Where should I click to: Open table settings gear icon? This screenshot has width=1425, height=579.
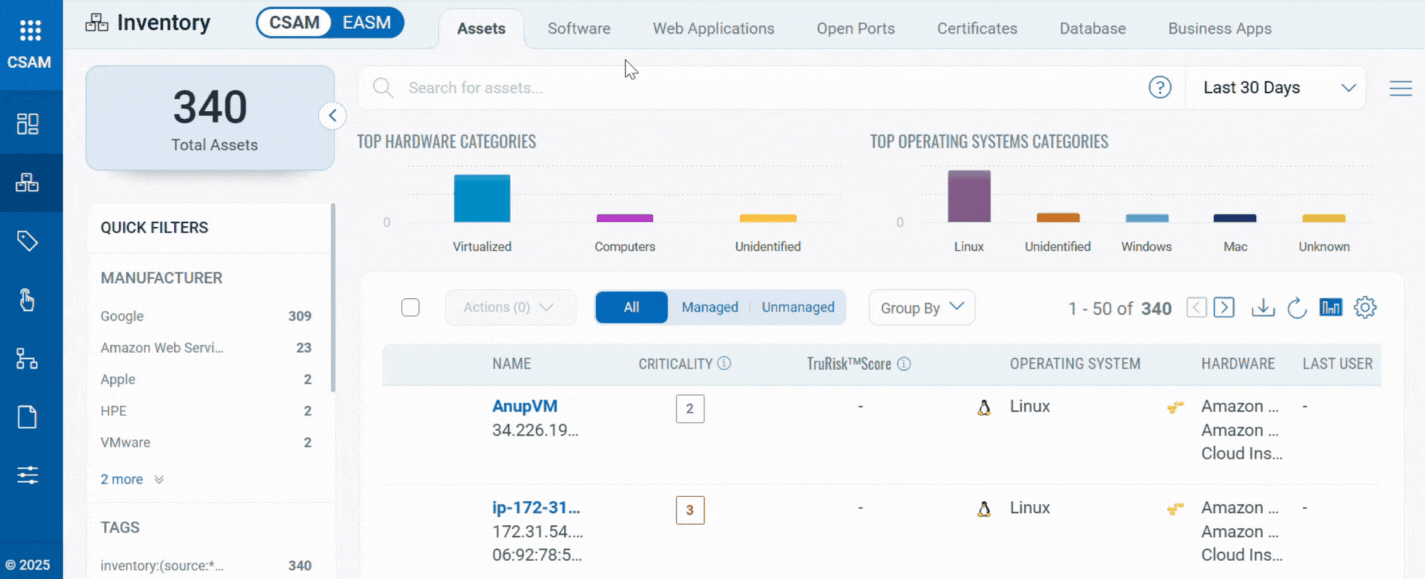coord(1365,308)
